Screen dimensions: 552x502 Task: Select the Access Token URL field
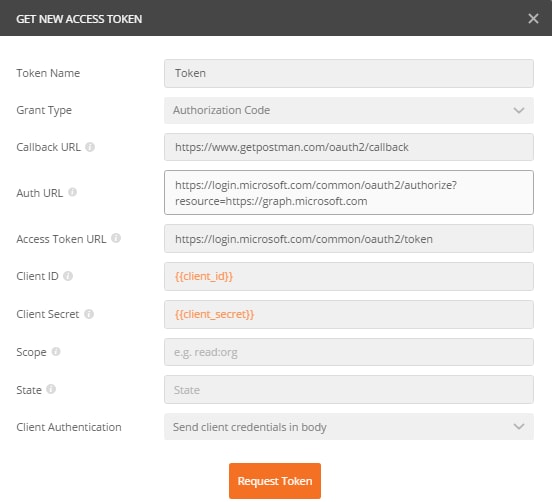coord(349,239)
